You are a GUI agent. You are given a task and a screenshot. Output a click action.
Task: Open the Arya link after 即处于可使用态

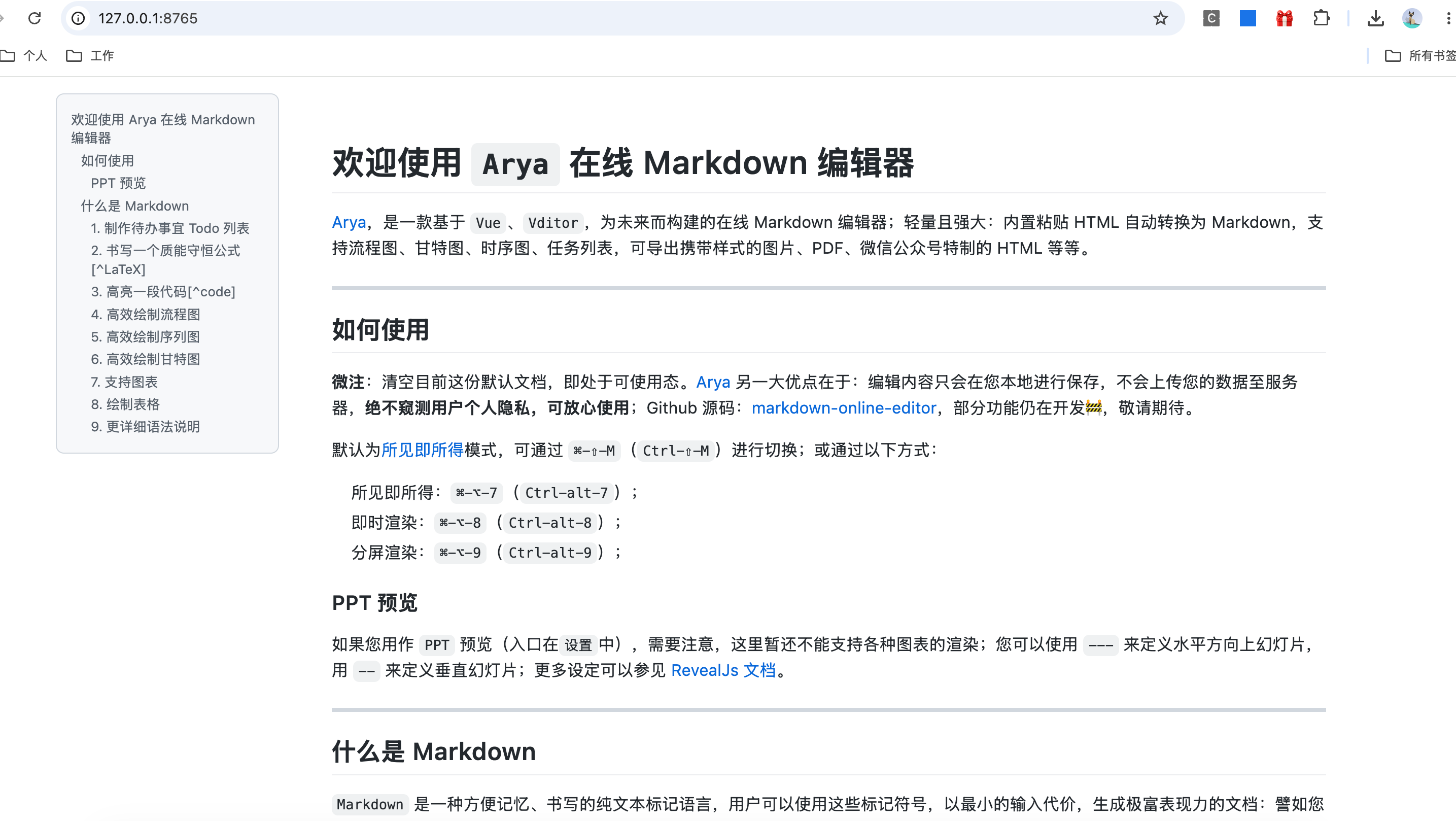713,382
